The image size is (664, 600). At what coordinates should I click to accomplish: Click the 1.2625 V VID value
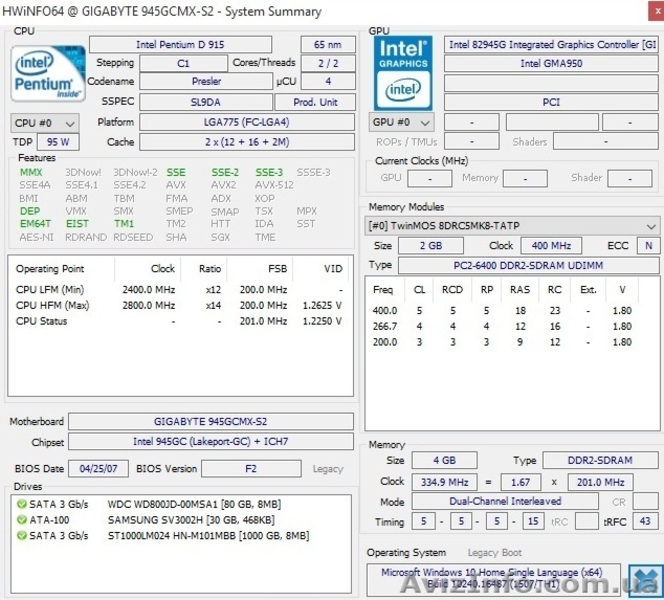(322, 305)
